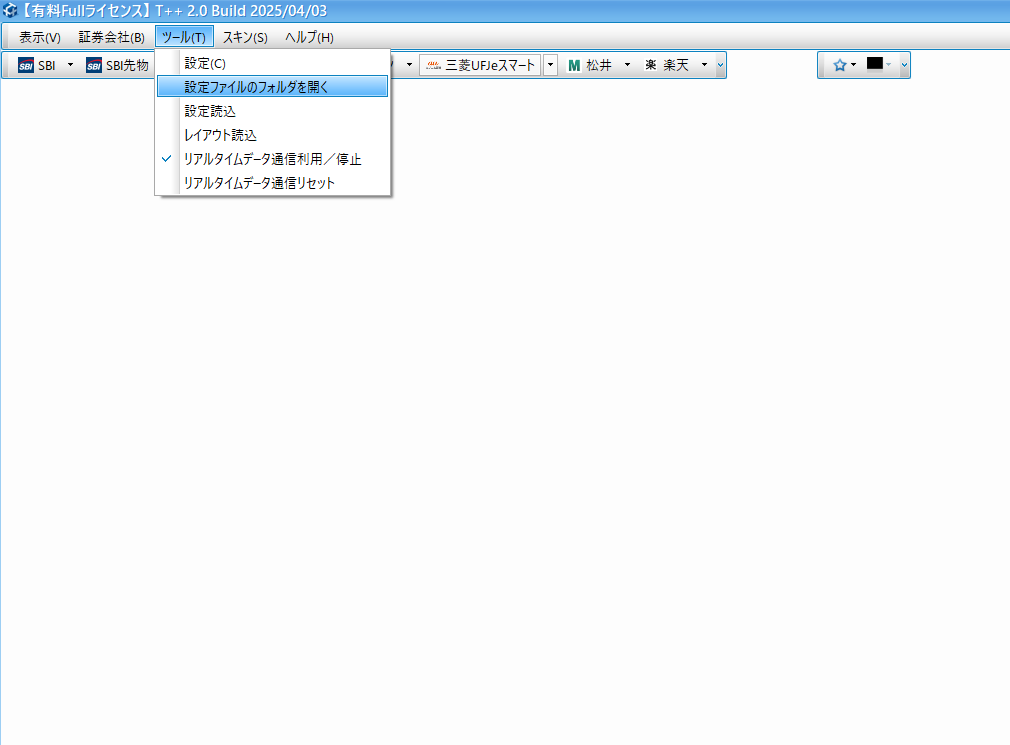Screen dimensions: 1010x745
Task: Open the broker toolbar overflow chevron
Action: [721, 66]
